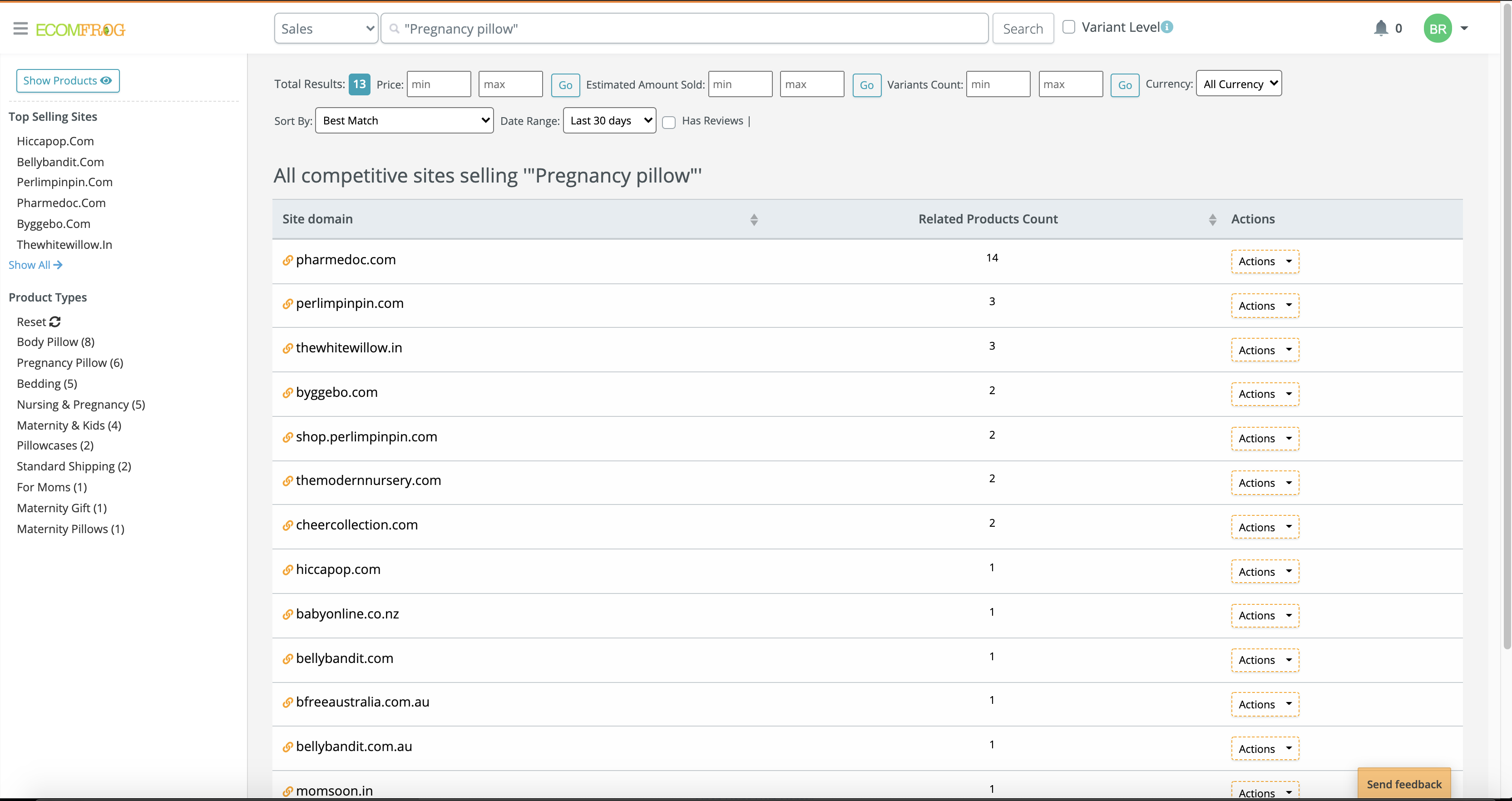The image size is (1512, 801).
Task: Click the info icon beside Variant Level
Action: coord(1167,26)
